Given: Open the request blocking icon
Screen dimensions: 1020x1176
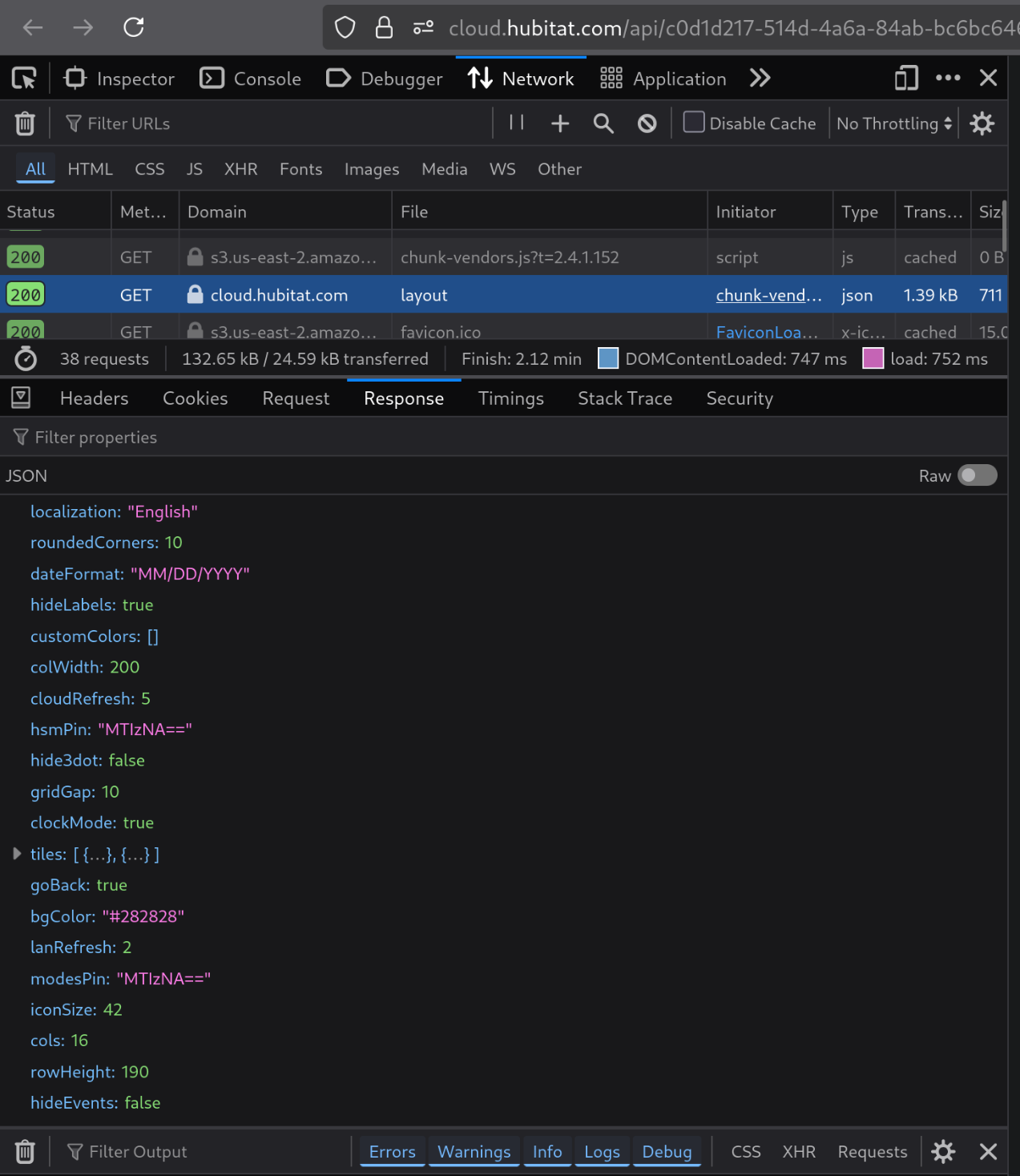Looking at the screenshot, I should coord(647,123).
